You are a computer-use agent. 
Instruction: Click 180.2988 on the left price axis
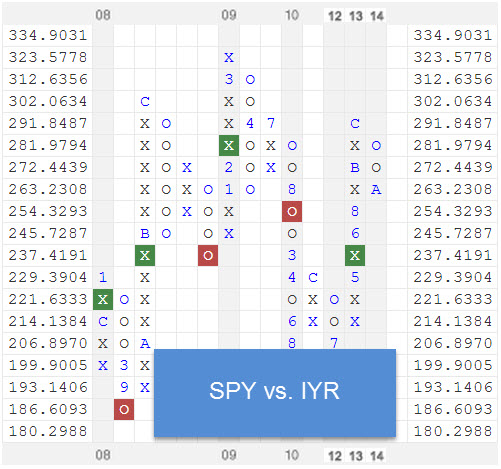pyautogui.click(x=48, y=431)
